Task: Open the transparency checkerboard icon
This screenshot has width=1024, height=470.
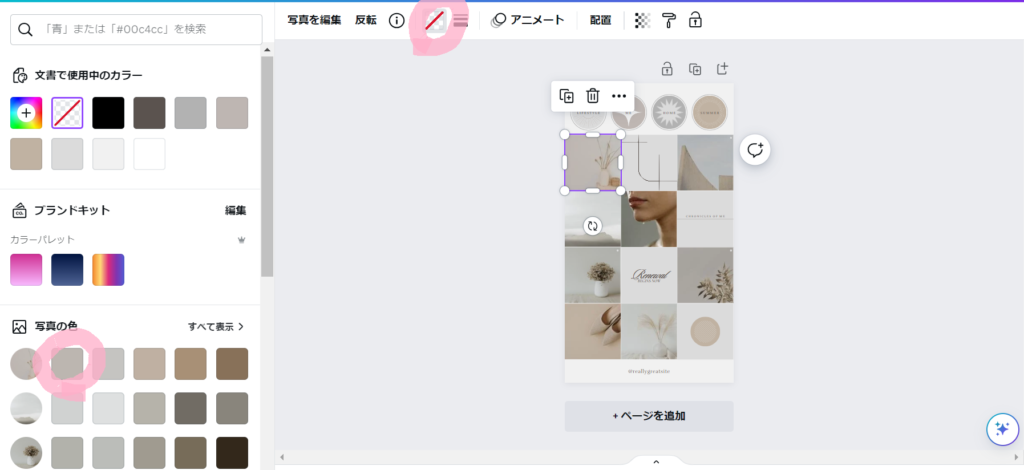Action: 643,20
